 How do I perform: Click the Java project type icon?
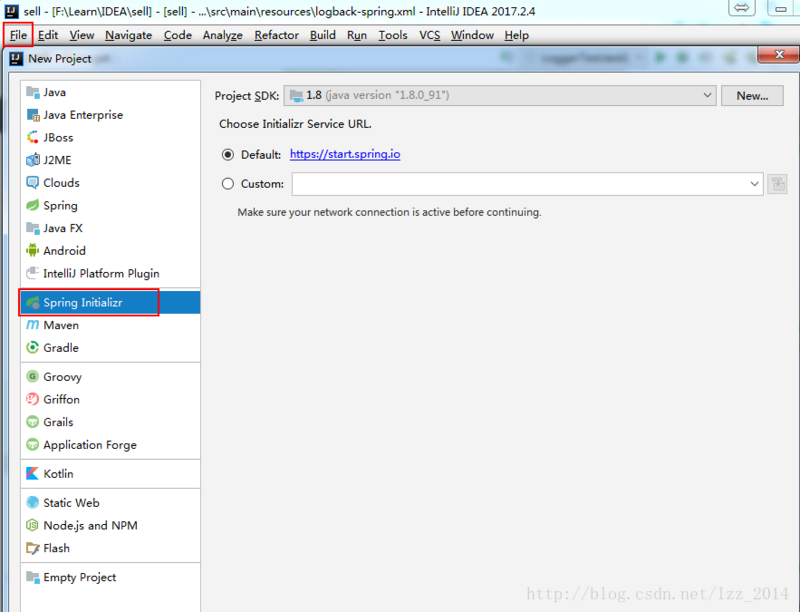pyautogui.click(x=33, y=92)
